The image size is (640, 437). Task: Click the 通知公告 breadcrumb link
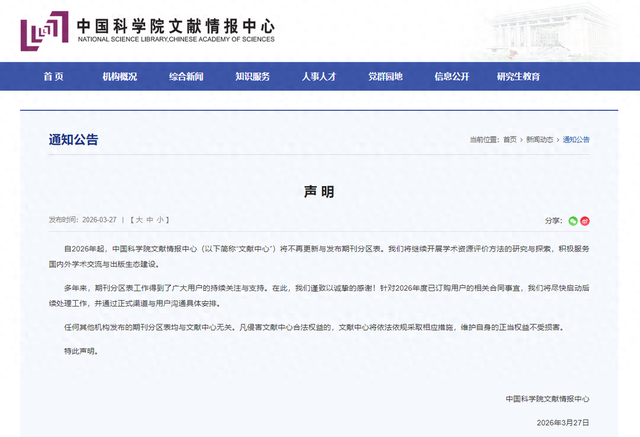[x=576, y=139]
